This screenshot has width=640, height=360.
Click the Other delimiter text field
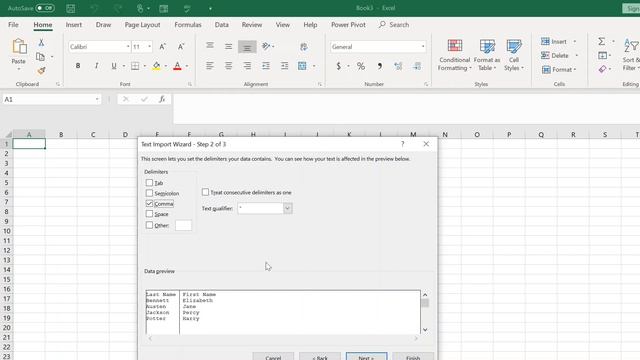[183, 225]
